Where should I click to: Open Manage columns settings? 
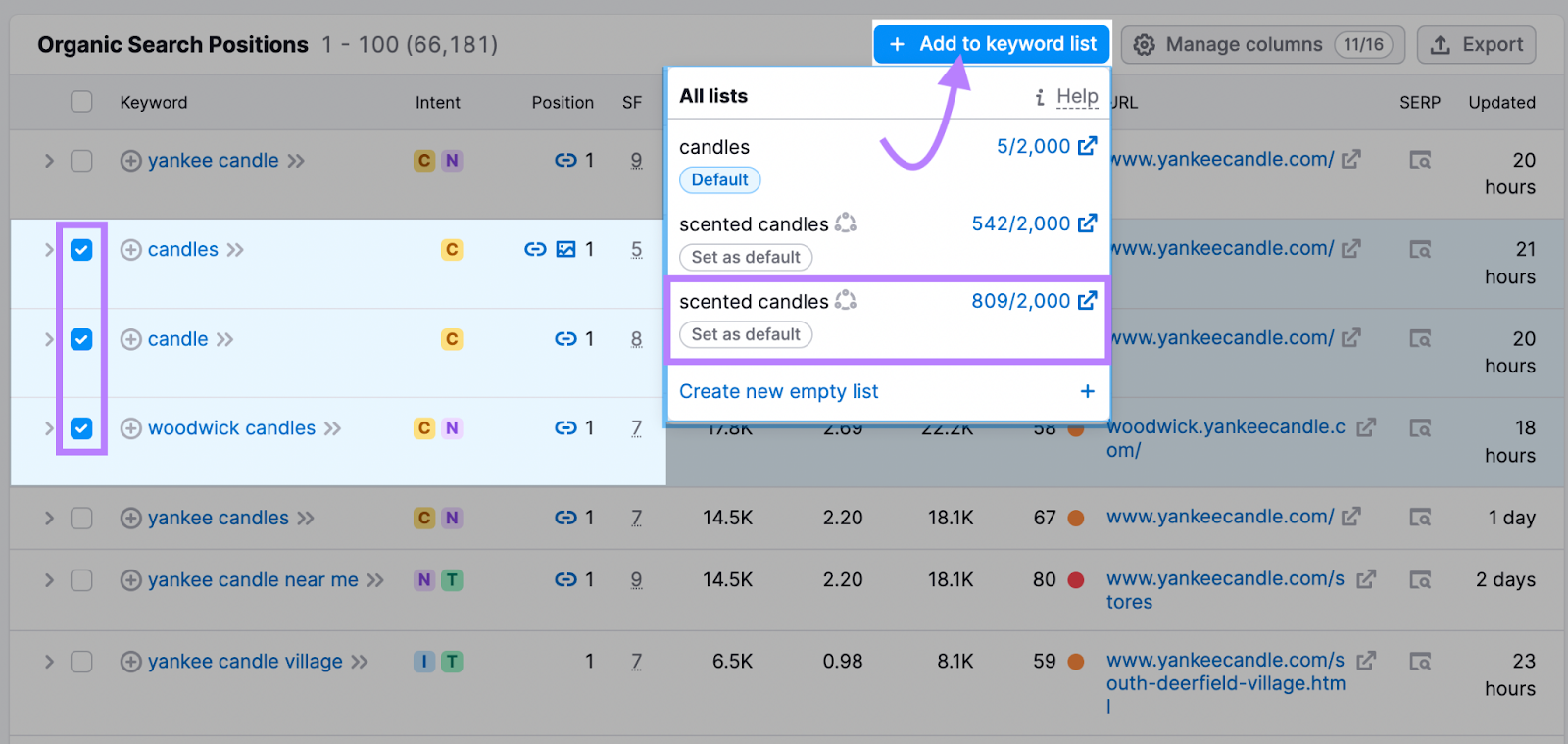tap(1262, 44)
